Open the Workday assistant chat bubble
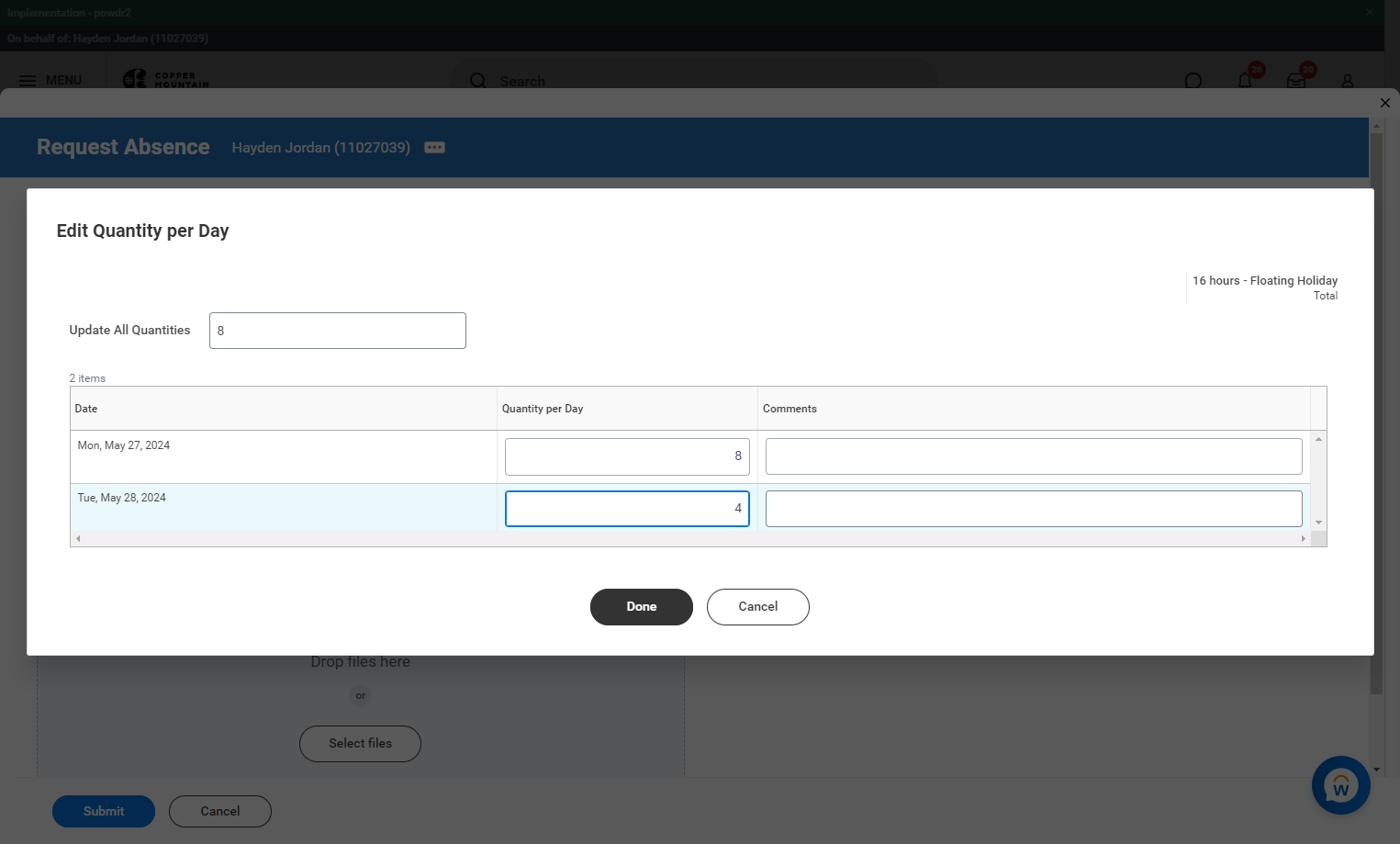Viewport: 1400px width, 844px height. (x=1341, y=785)
